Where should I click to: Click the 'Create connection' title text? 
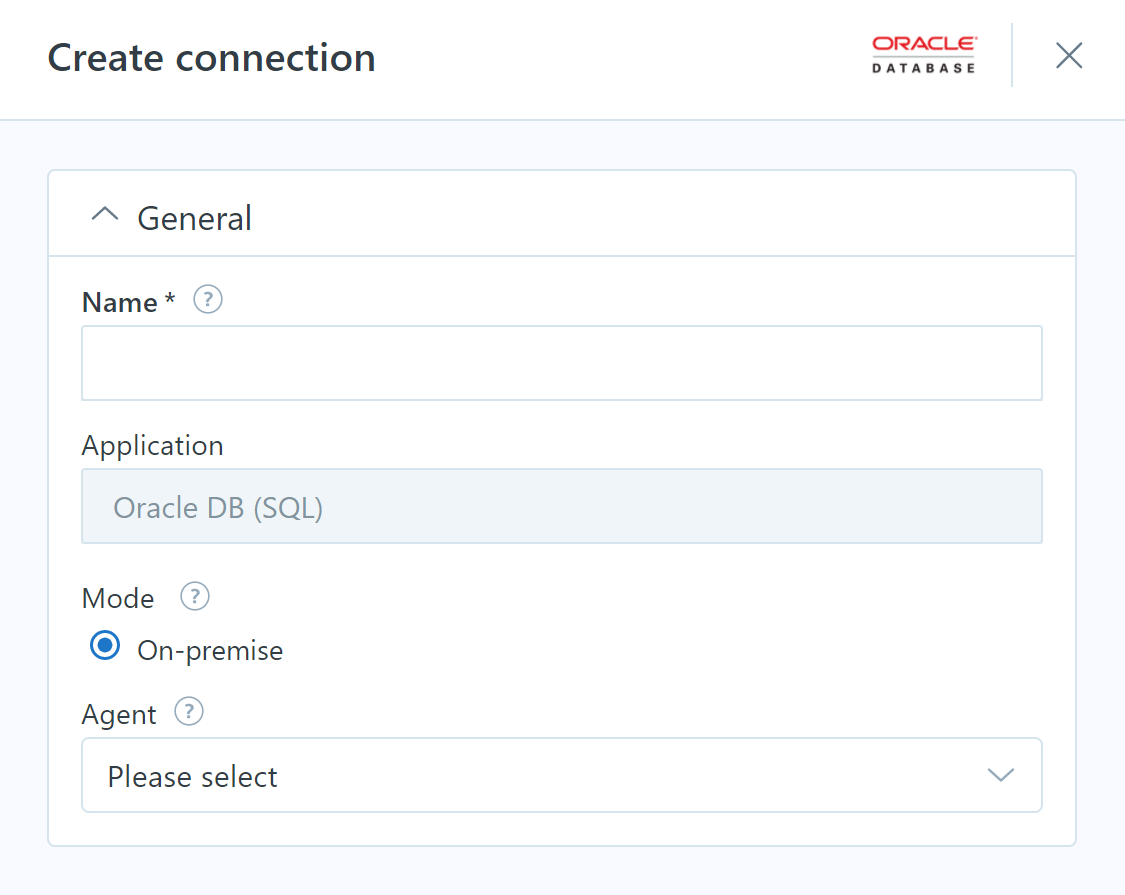[x=211, y=57]
